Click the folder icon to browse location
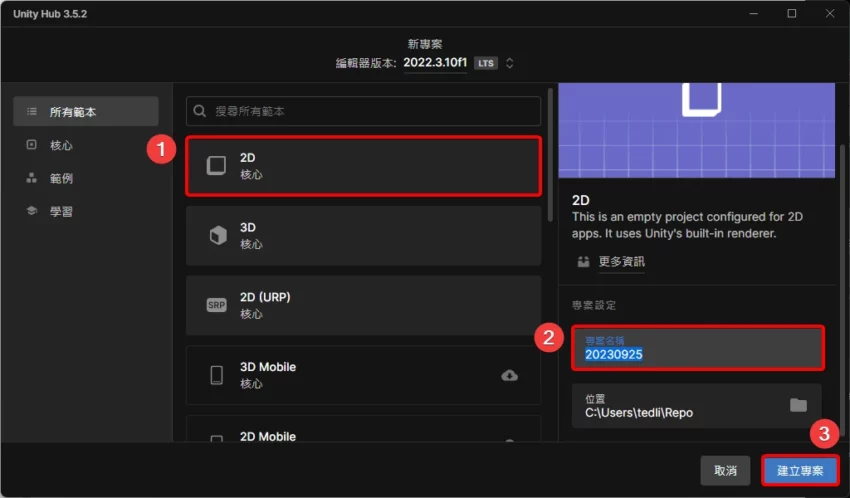 pyautogui.click(x=797, y=405)
